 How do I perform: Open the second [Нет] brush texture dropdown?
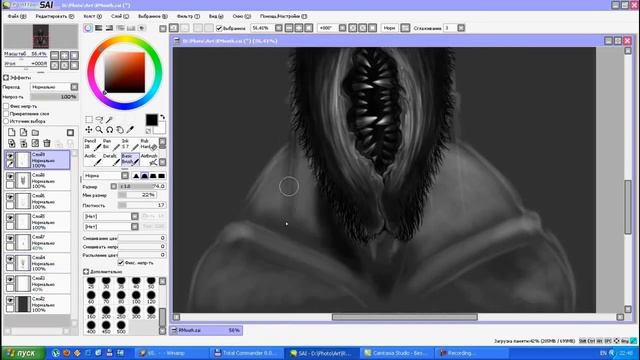click(x=134, y=226)
